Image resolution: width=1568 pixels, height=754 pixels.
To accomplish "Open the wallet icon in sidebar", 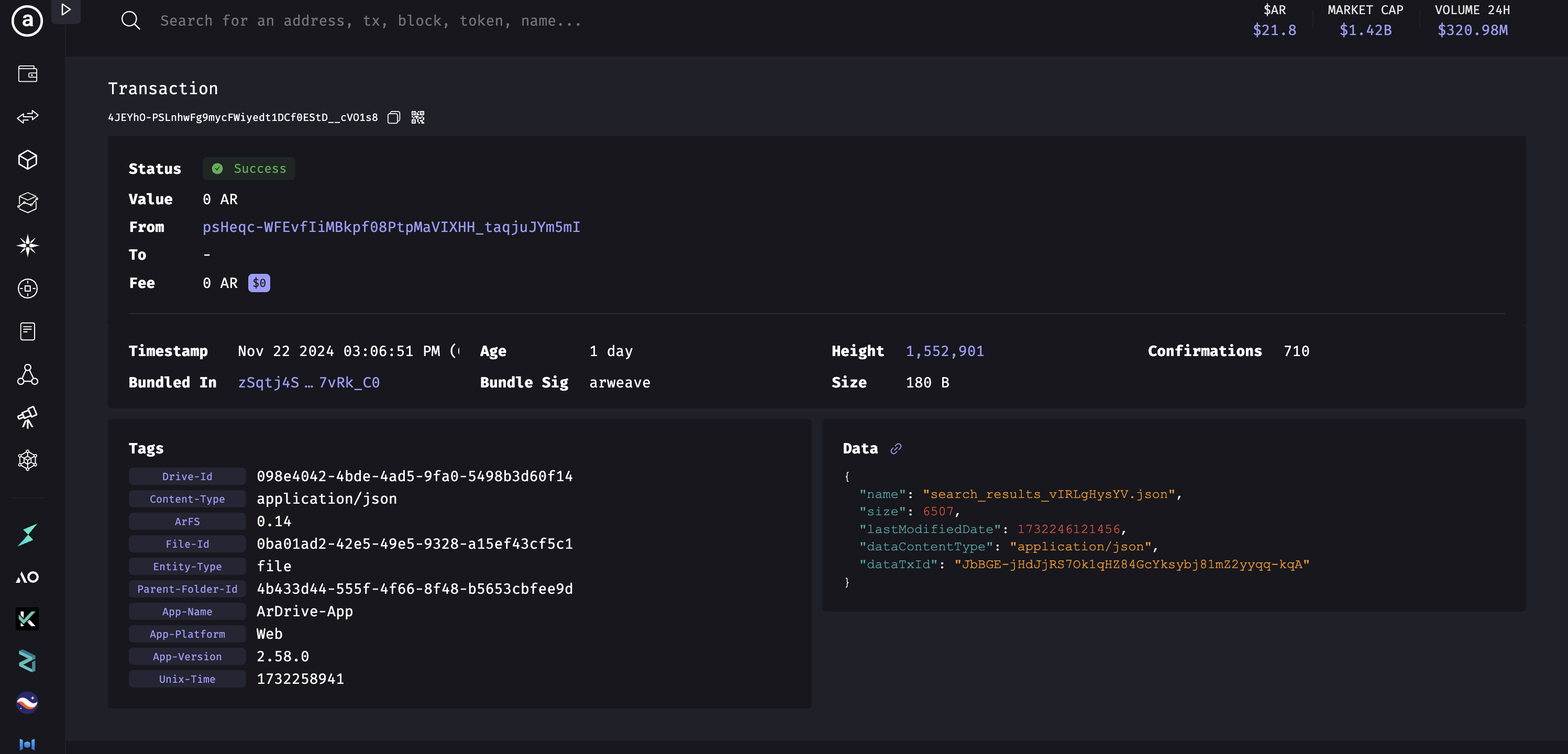I will click(27, 74).
